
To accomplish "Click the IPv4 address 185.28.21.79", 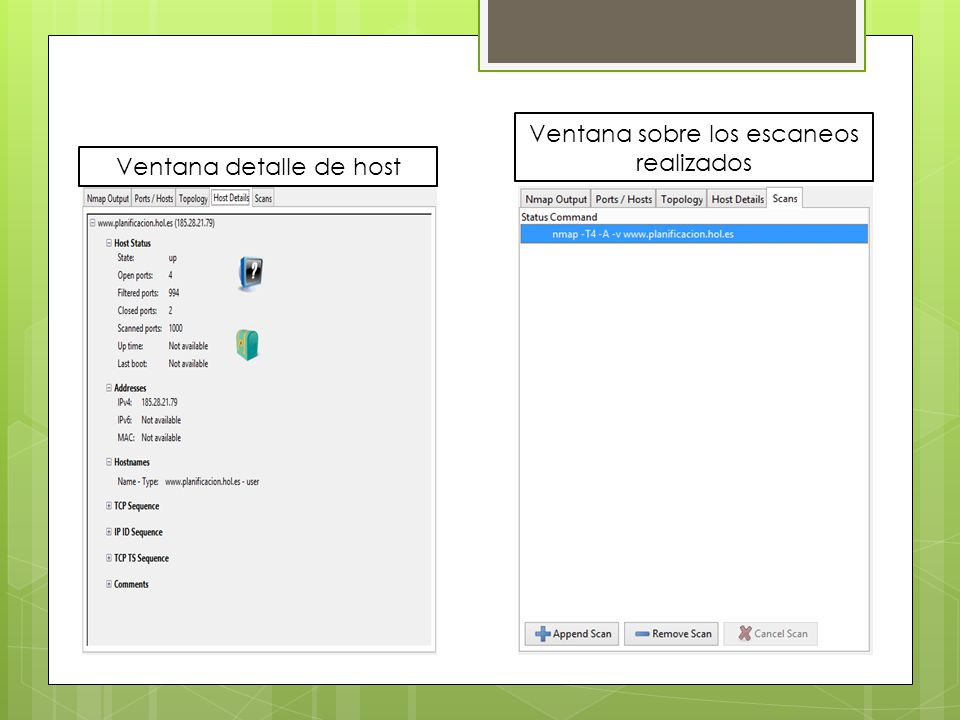I will 159,402.
